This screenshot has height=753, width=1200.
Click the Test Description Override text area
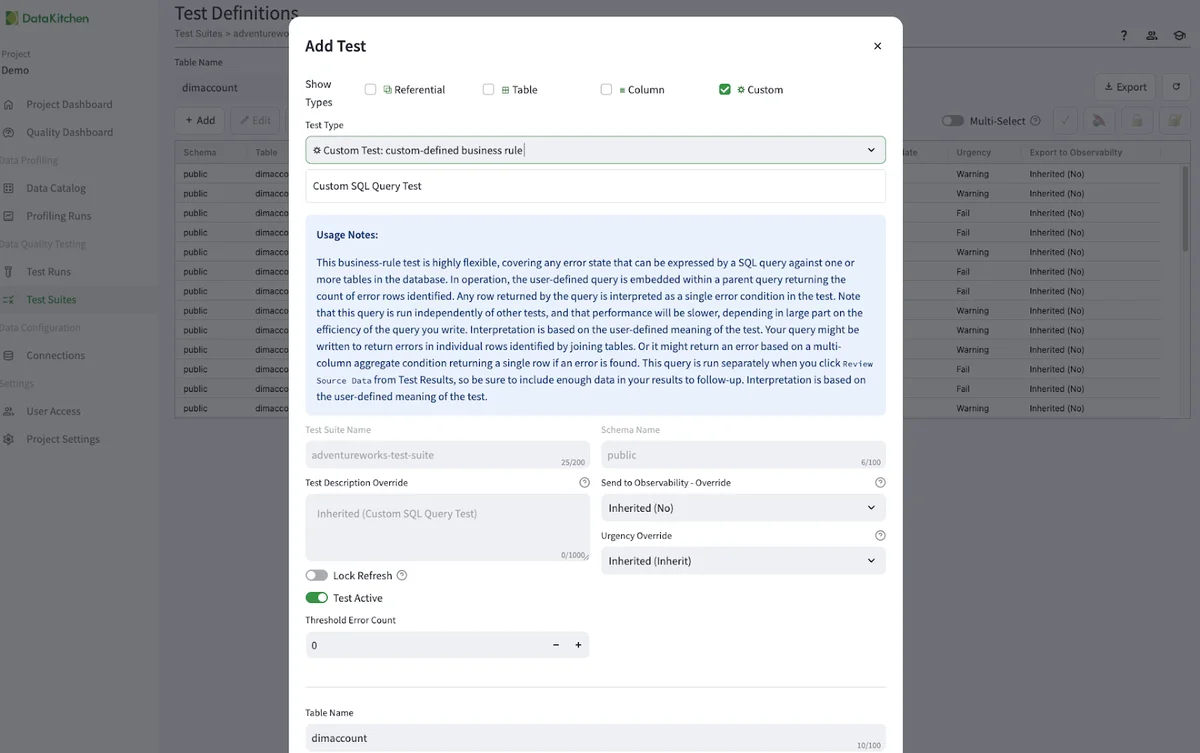pos(446,526)
